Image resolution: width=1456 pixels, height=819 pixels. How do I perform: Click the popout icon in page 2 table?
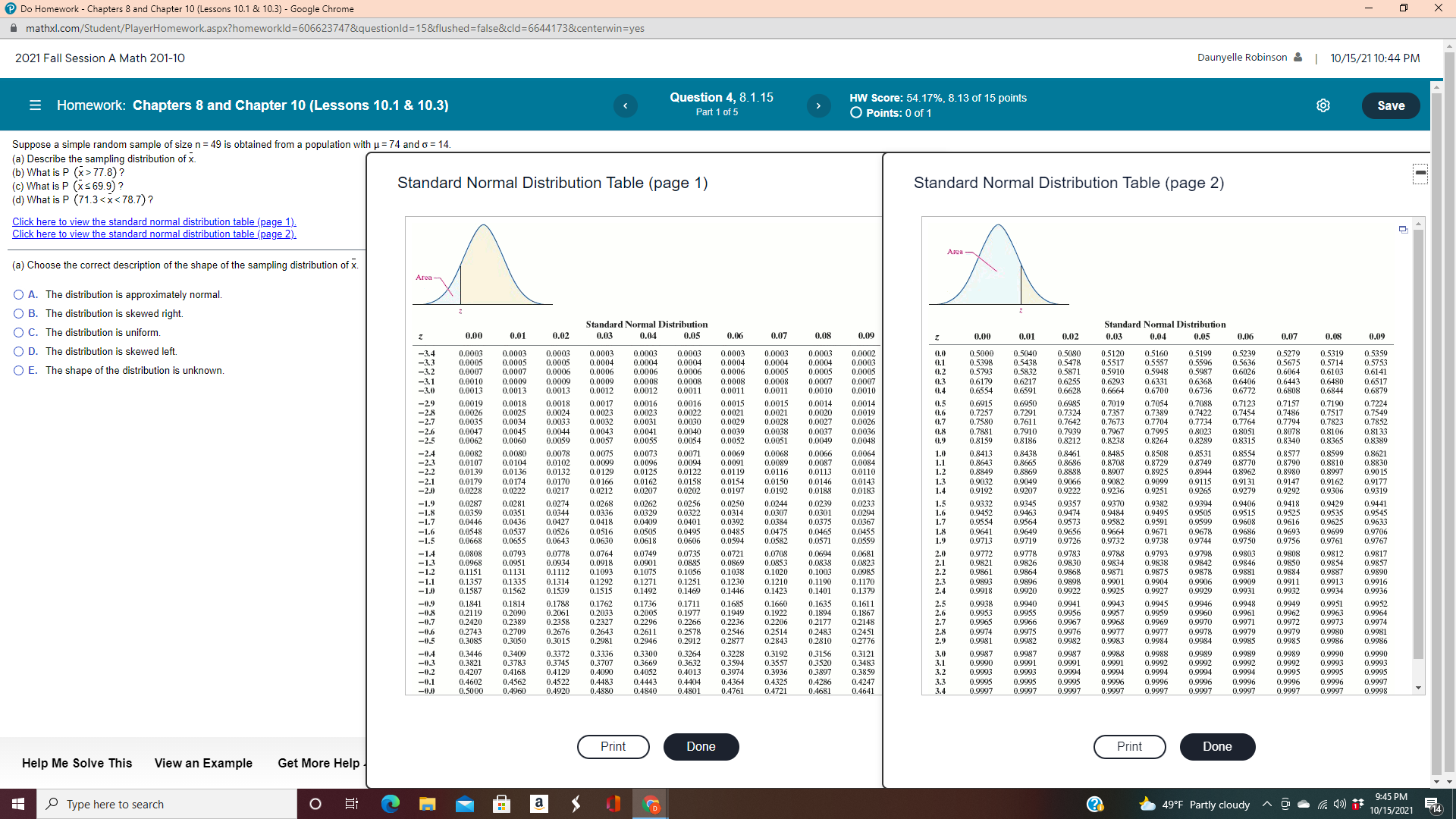[1403, 229]
